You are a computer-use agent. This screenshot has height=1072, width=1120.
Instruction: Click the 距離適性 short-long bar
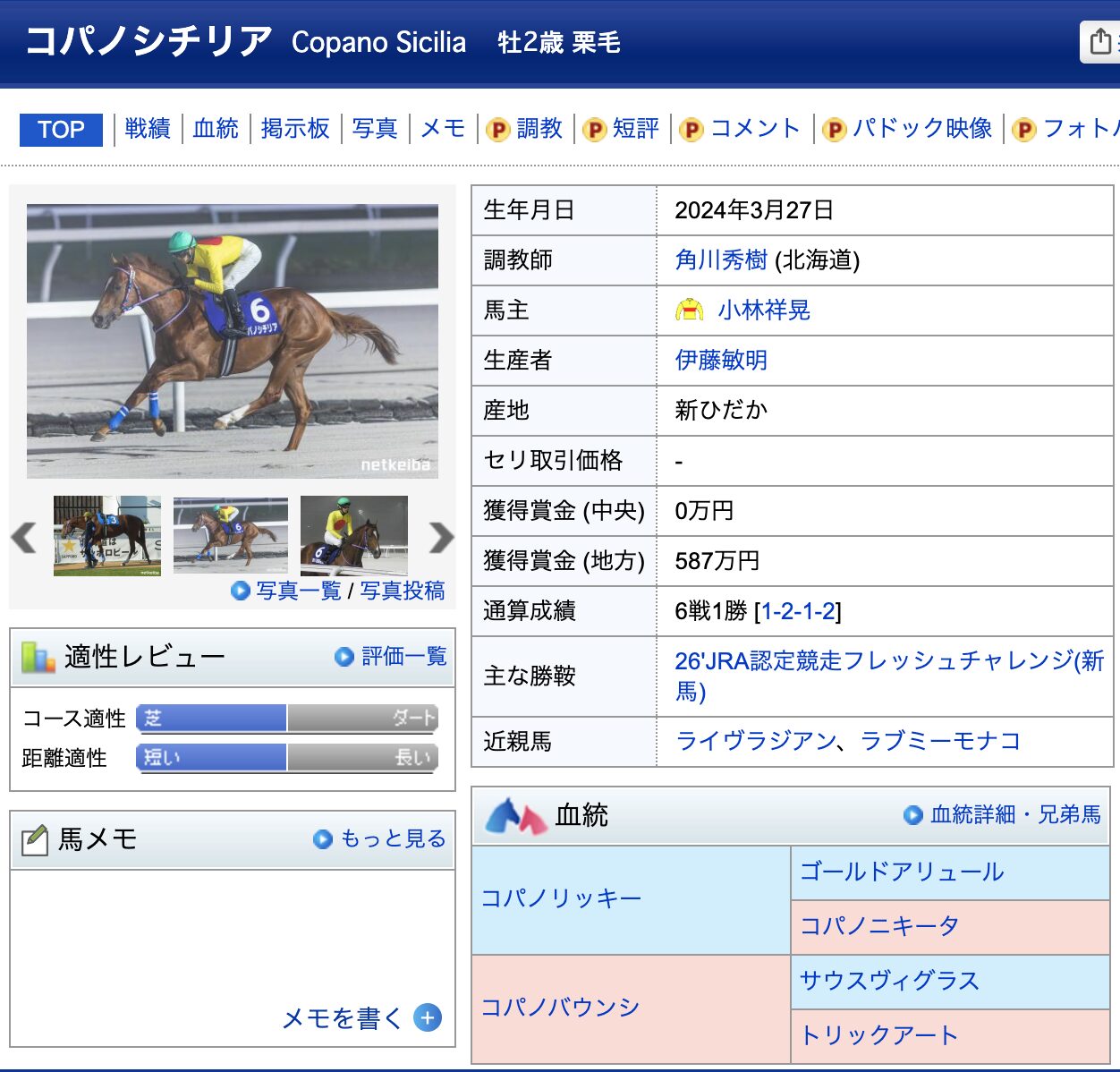click(287, 757)
